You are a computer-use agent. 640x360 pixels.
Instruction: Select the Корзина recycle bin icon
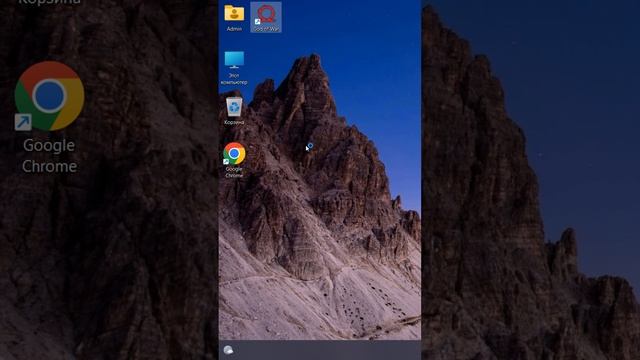tap(234, 107)
